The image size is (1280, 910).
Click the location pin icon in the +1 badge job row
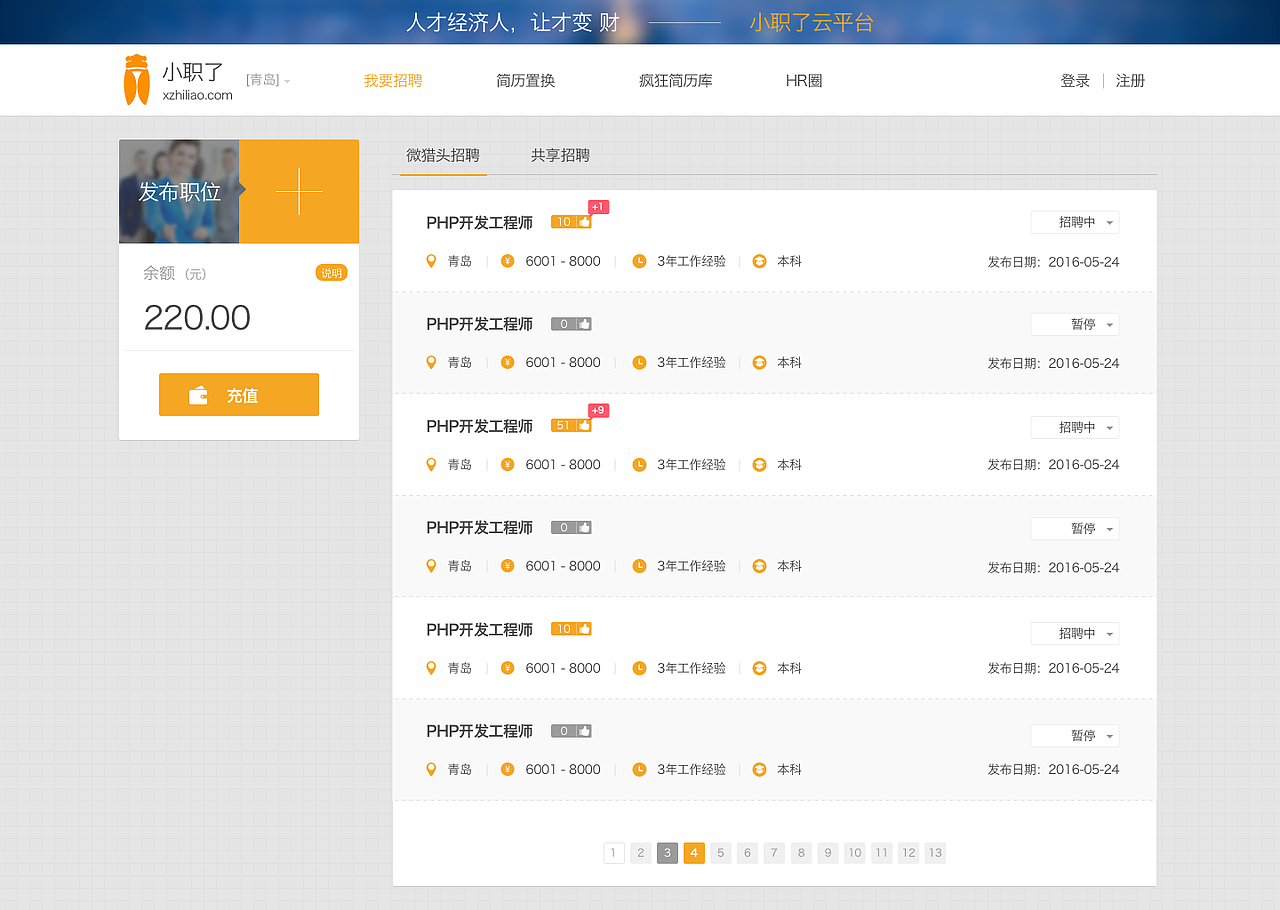tap(431, 261)
